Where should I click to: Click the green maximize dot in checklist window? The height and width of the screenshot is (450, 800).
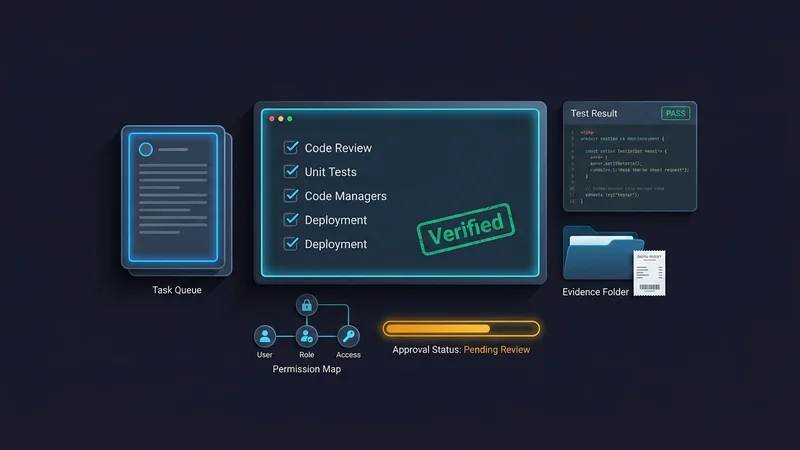290,119
